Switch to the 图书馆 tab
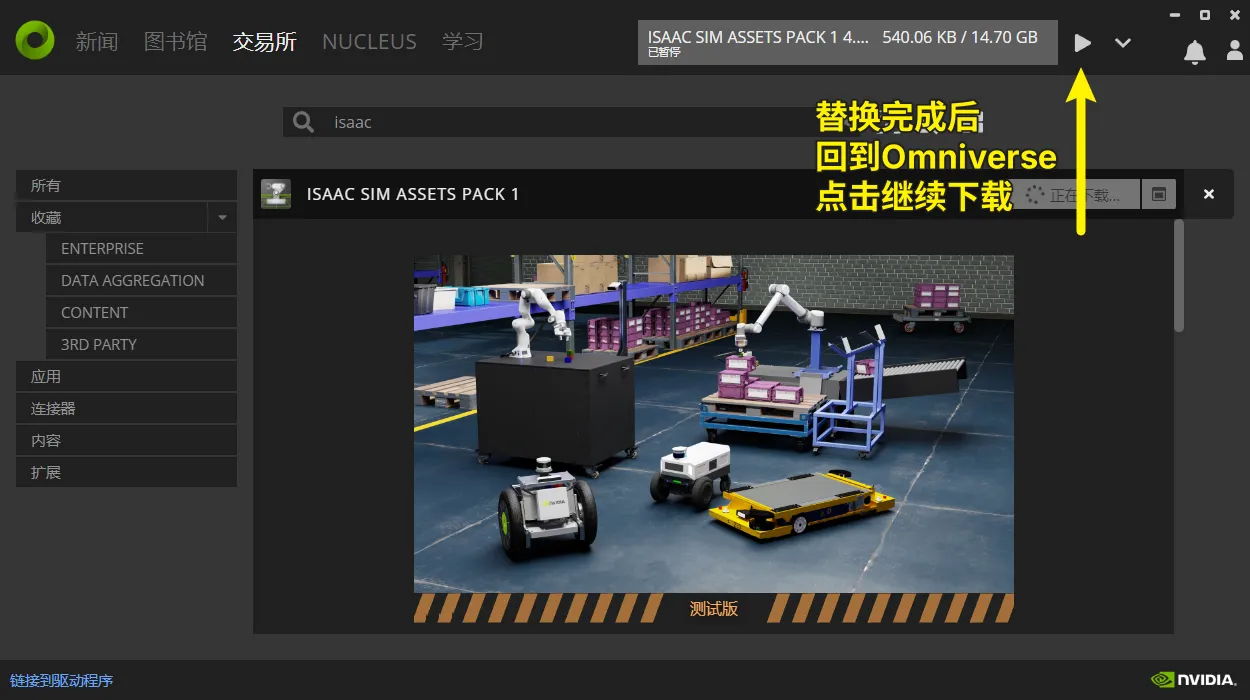 pos(175,42)
